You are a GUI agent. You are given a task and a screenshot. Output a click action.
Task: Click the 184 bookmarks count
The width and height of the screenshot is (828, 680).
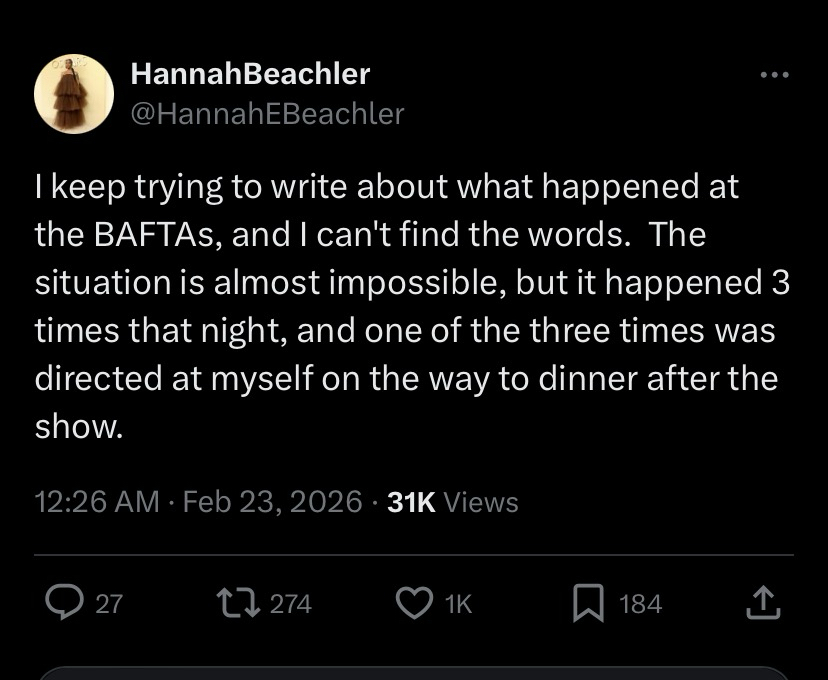(x=641, y=604)
